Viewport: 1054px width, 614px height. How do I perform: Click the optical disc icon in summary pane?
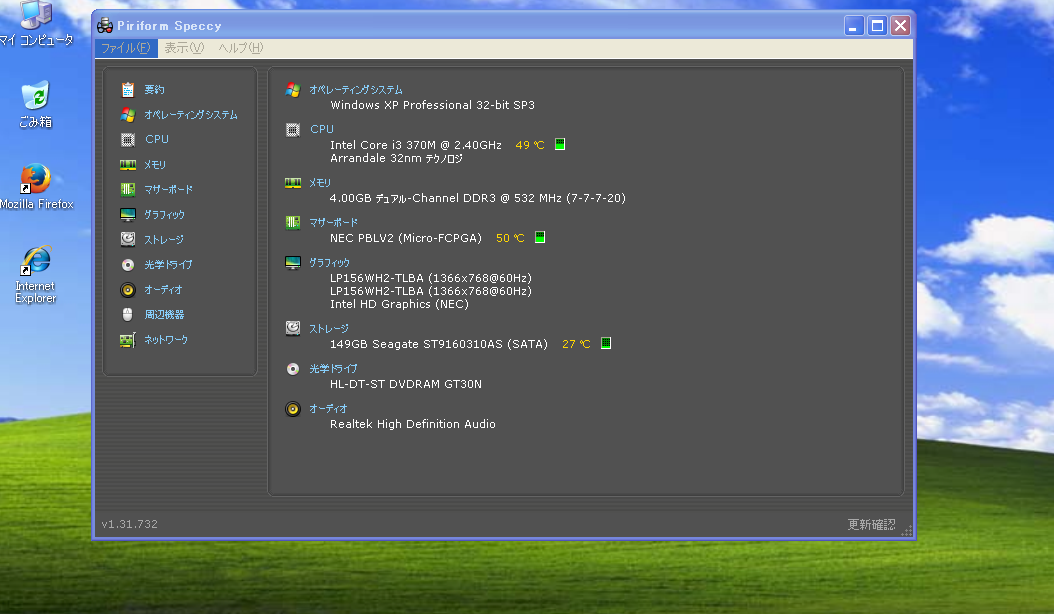coord(292,369)
